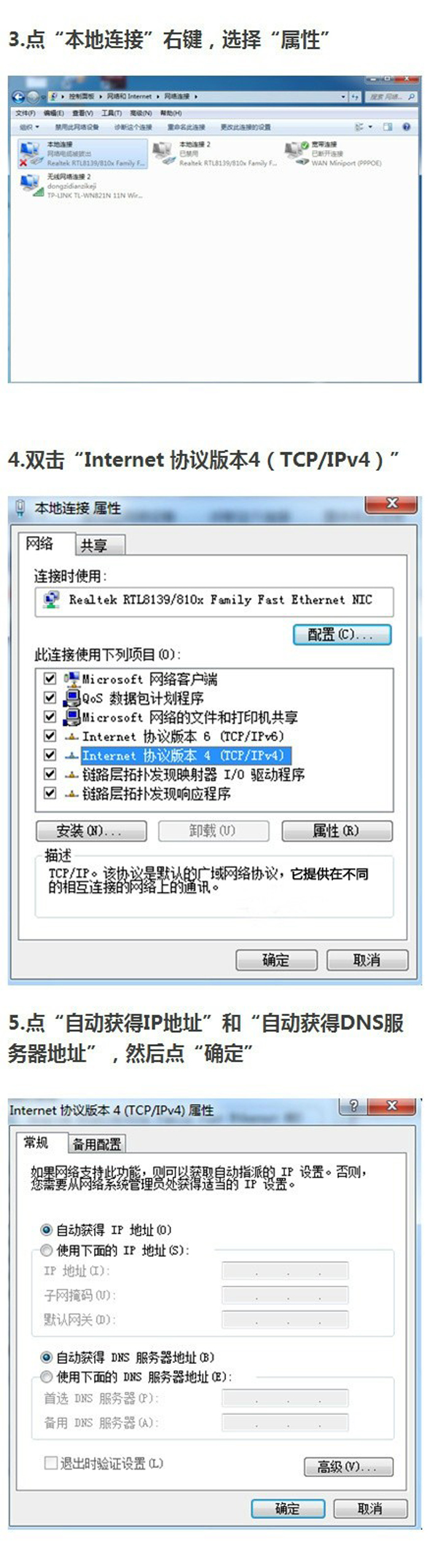Screen dimensions: 430x1568
Task: Click the preview pane toggle icon
Action: point(388,127)
